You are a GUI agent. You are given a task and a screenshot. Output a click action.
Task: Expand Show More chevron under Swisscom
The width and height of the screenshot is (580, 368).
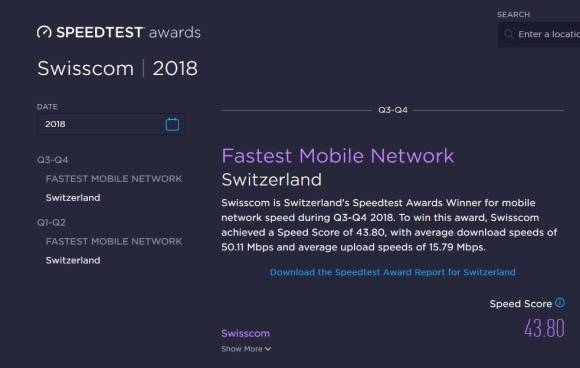268,349
